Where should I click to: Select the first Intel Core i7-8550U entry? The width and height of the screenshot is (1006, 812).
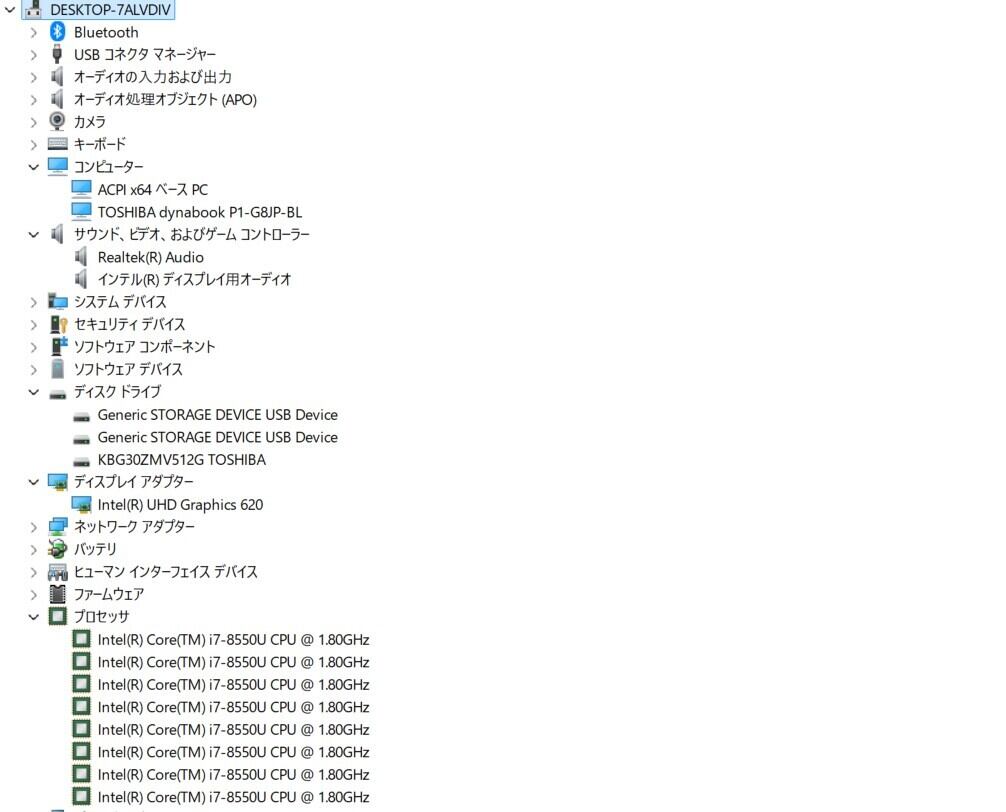click(x=234, y=639)
